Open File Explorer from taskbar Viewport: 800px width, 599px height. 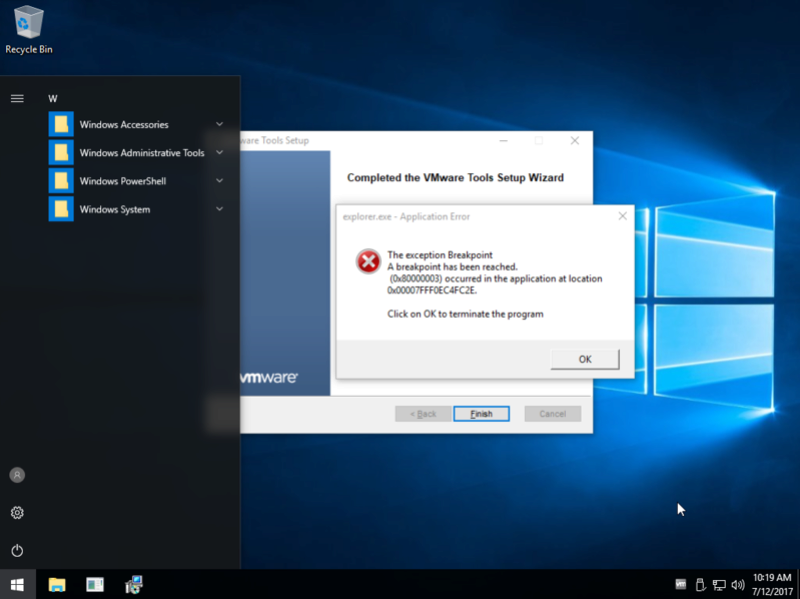[57, 585]
